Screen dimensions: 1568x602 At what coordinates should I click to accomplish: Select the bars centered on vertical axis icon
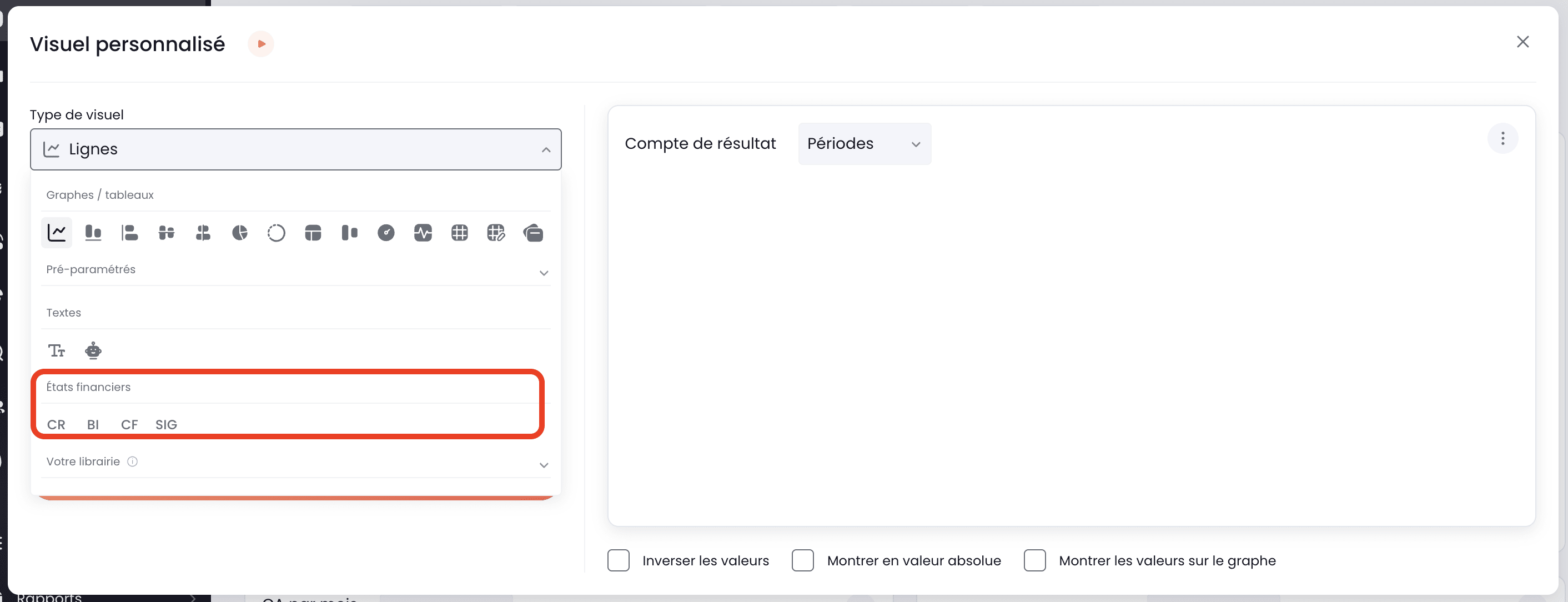click(203, 233)
